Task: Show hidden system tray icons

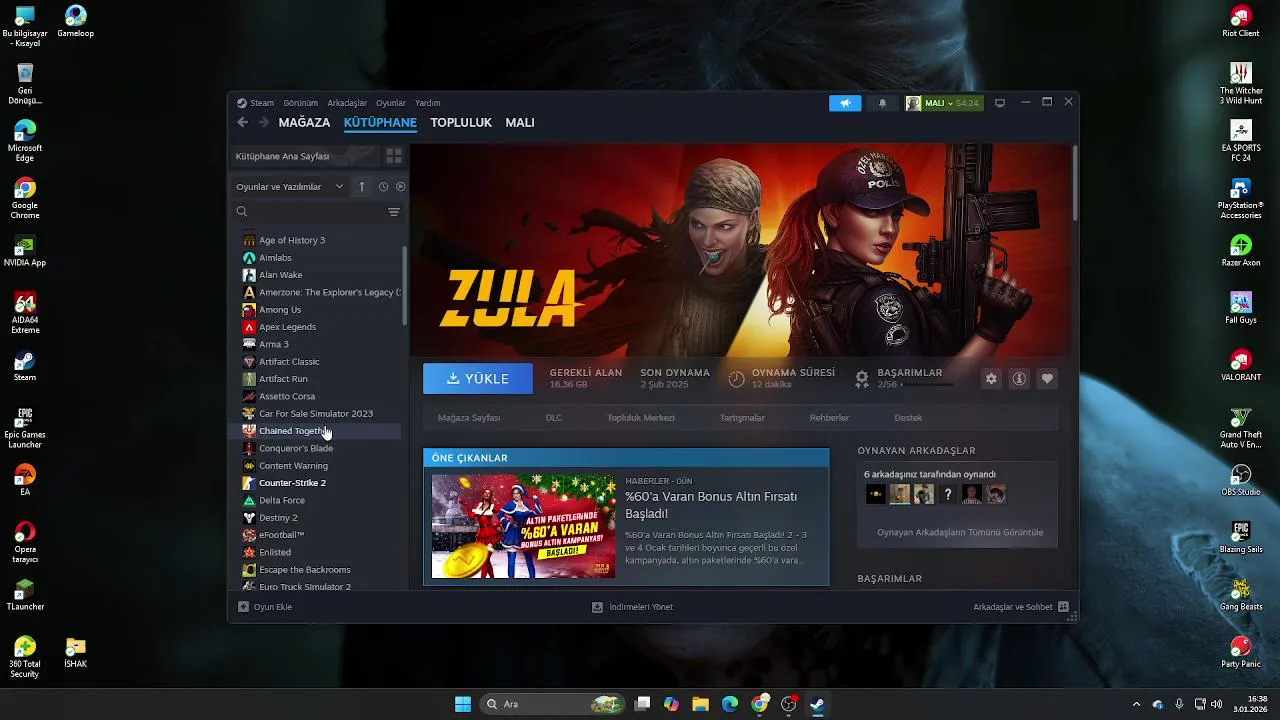Action: coord(1136,704)
